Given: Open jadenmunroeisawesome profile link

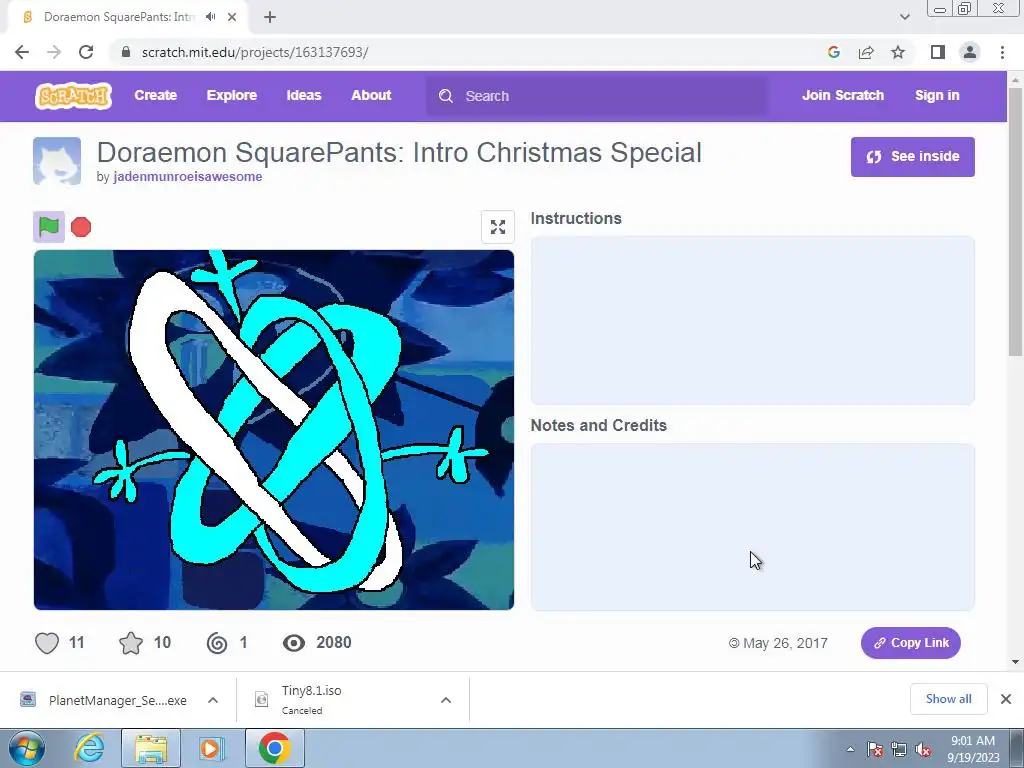Looking at the screenshot, I should point(187,176).
